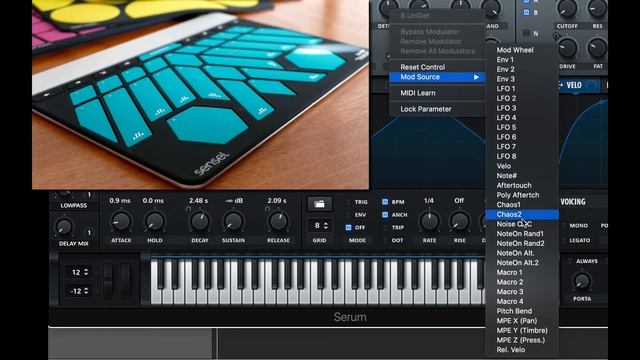The image size is (640, 360).
Task: Enable the TRIP checkbox
Action: tap(385, 227)
